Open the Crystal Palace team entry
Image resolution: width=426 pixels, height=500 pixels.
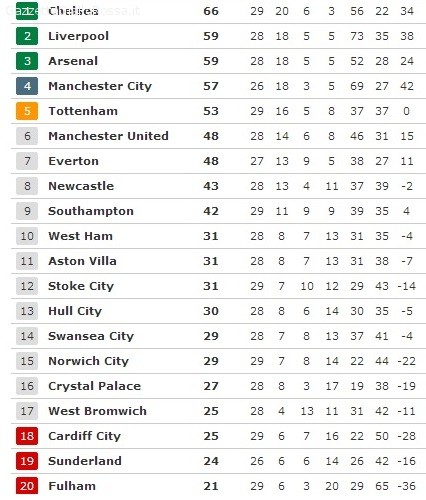tap(95, 386)
